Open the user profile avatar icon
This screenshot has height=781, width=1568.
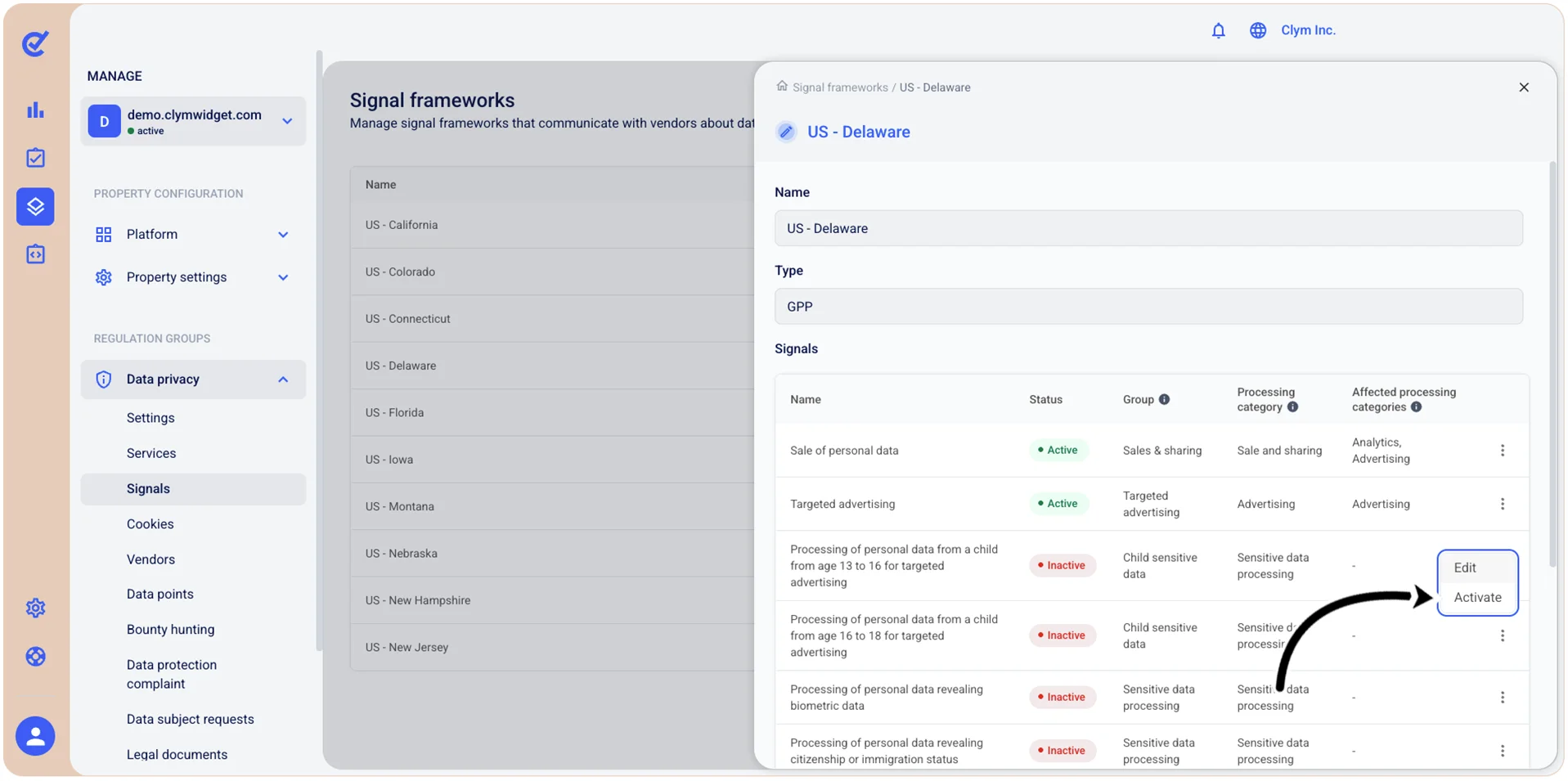35,736
